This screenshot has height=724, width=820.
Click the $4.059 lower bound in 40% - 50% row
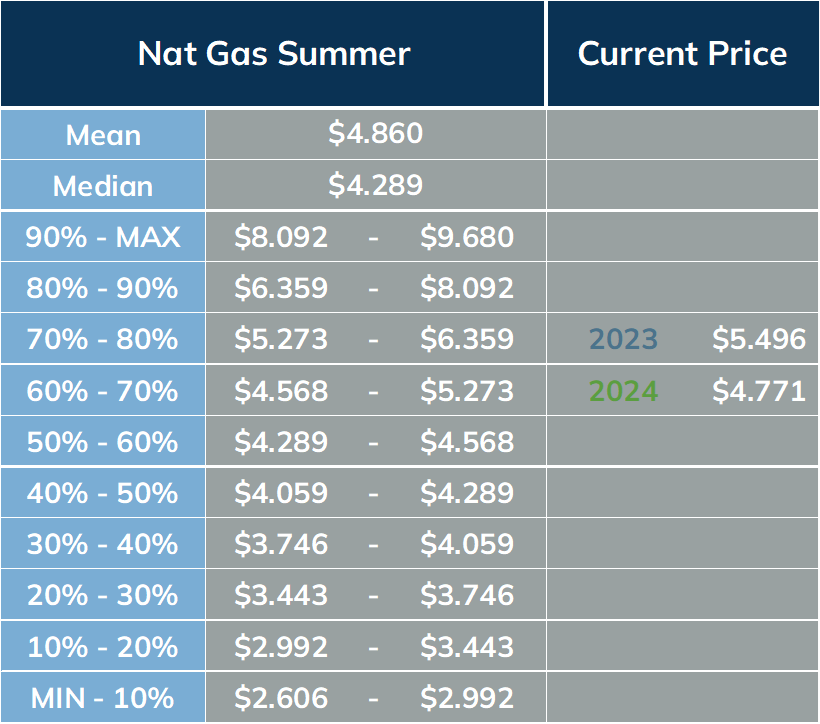[281, 493]
